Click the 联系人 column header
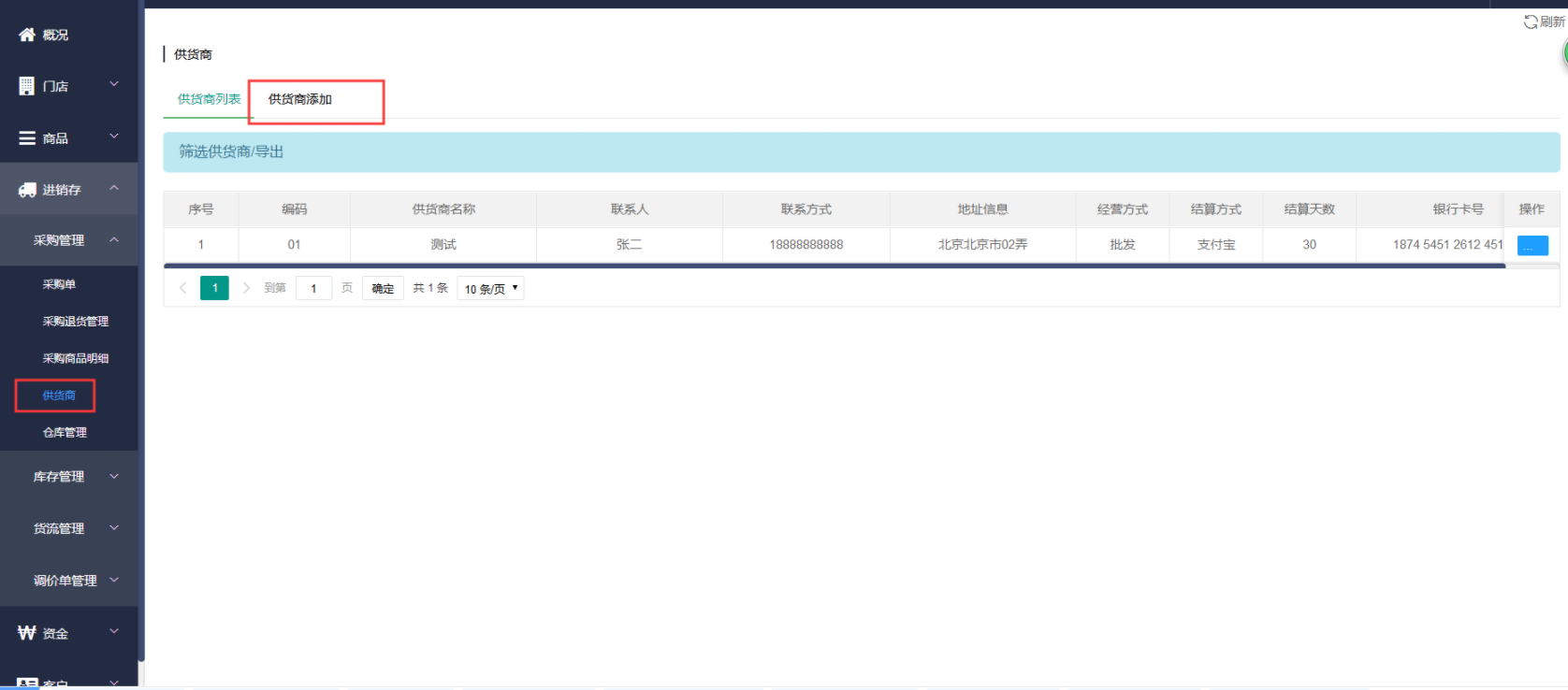Image resolution: width=1568 pixels, height=690 pixels. 630,209
